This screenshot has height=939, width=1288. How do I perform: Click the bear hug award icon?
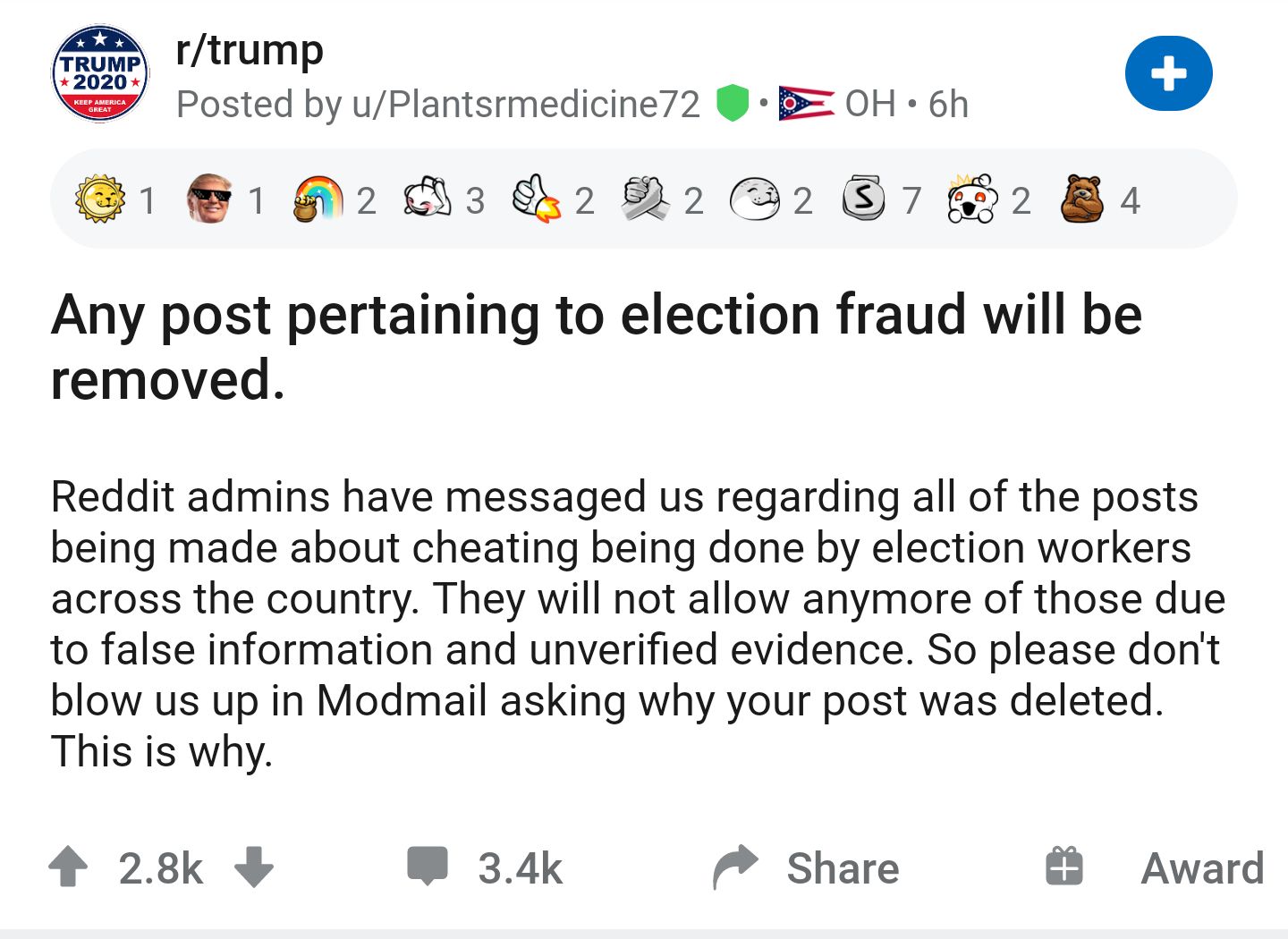coord(1082,199)
